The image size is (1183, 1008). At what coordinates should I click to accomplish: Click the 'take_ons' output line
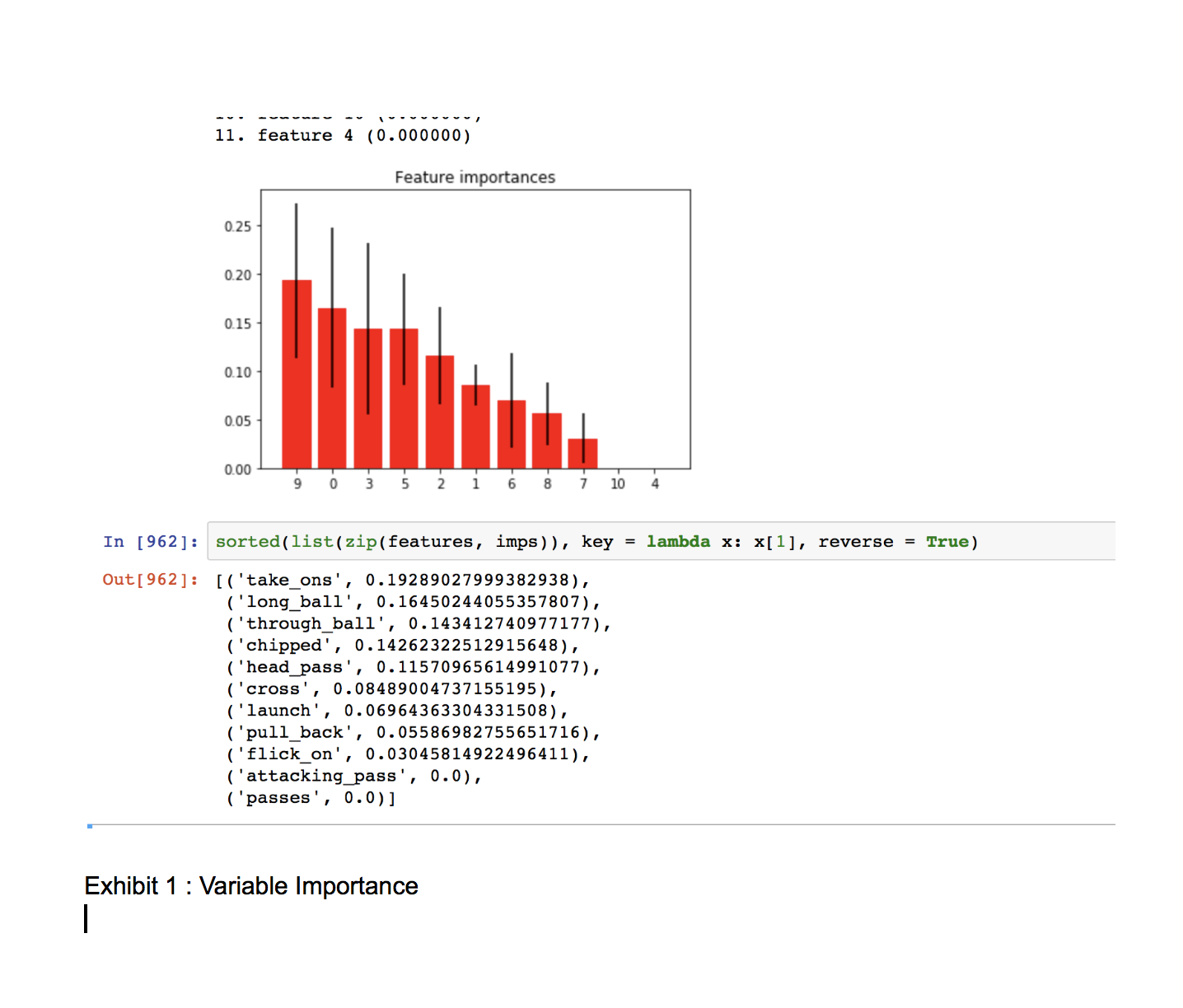[403, 581]
